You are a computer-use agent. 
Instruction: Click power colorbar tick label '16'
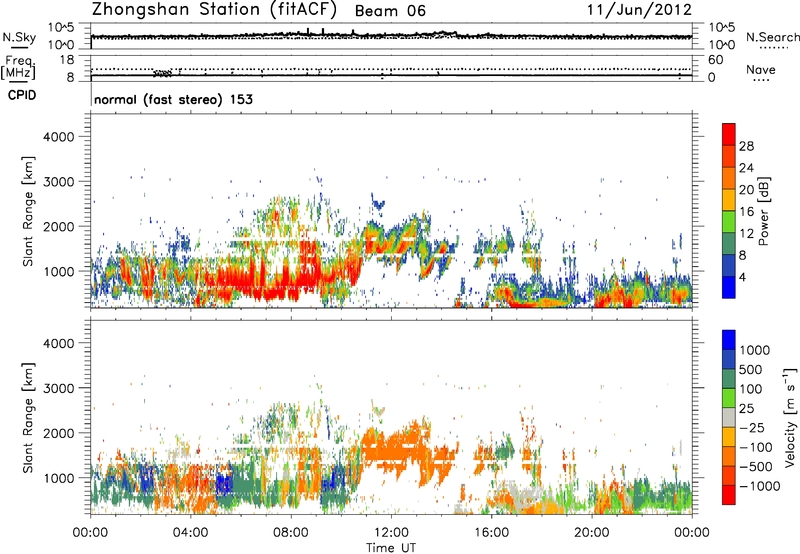pos(746,212)
